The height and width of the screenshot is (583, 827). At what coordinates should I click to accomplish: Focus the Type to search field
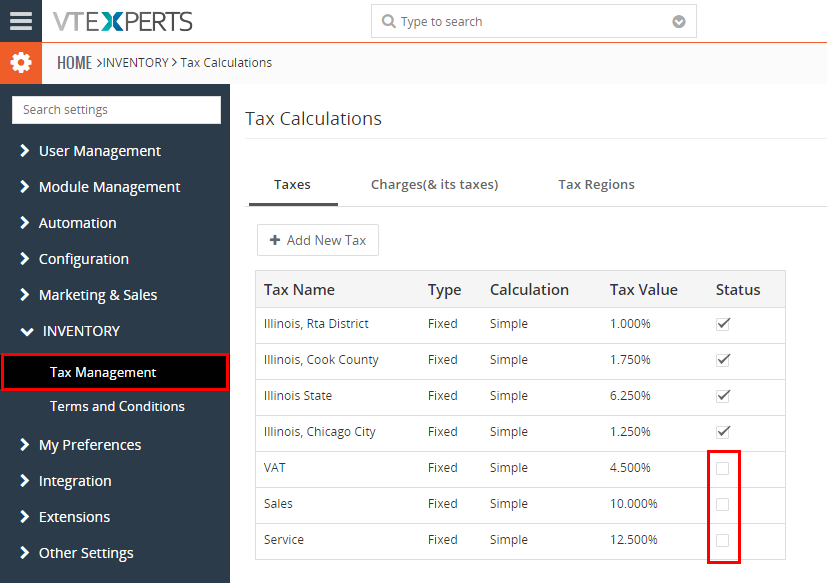(x=533, y=21)
